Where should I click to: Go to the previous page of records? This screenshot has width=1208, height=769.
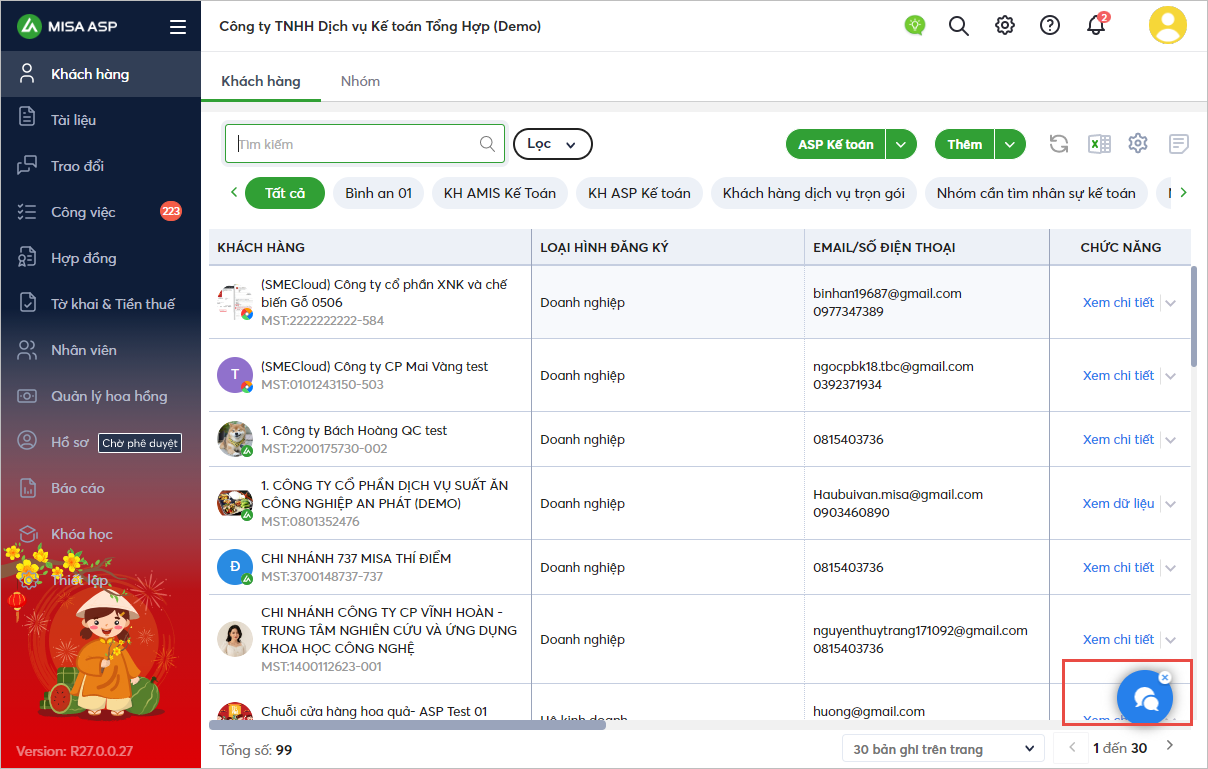1072,747
